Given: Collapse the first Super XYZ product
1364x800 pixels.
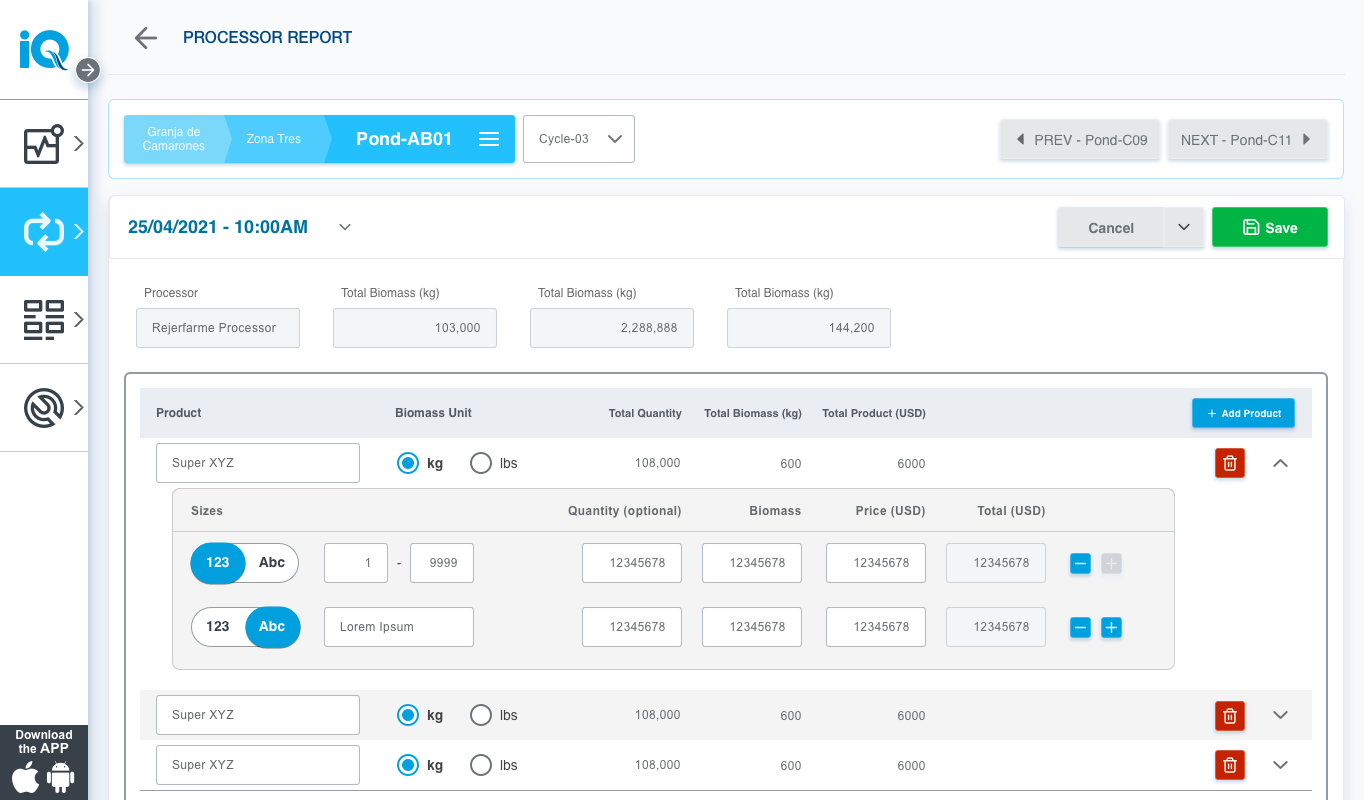Looking at the screenshot, I should 1280,464.
